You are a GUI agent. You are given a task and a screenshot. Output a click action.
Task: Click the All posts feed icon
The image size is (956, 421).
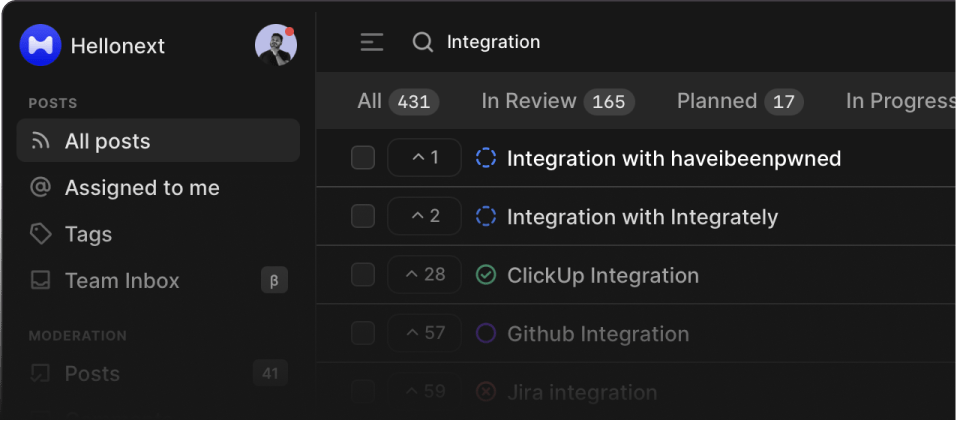point(40,141)
